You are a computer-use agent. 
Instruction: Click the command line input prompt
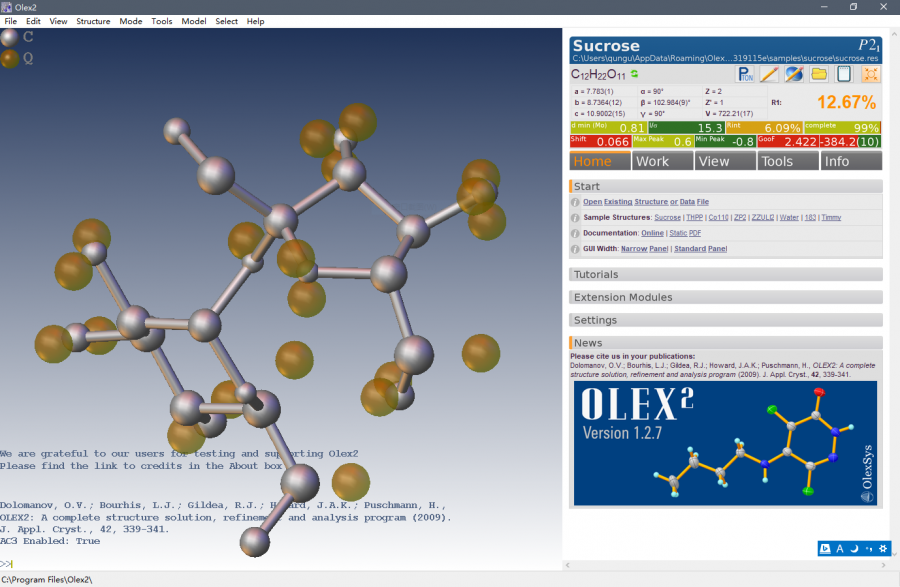click(7, 564)
